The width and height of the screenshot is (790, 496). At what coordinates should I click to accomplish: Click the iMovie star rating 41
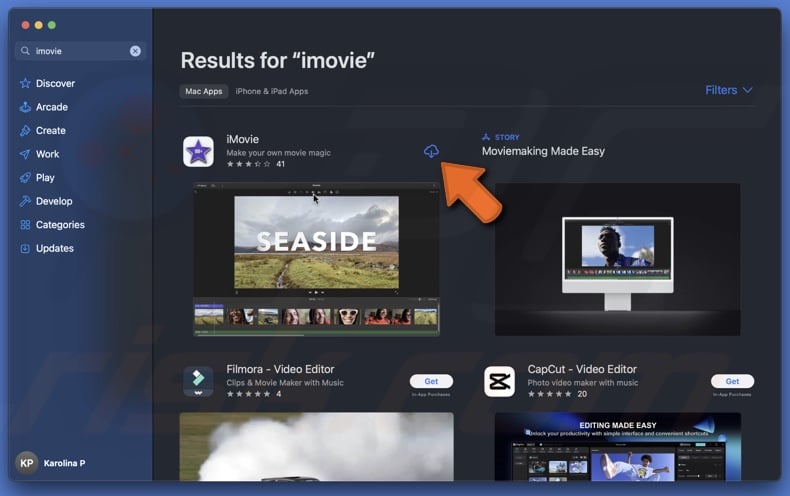coord(255,164)
